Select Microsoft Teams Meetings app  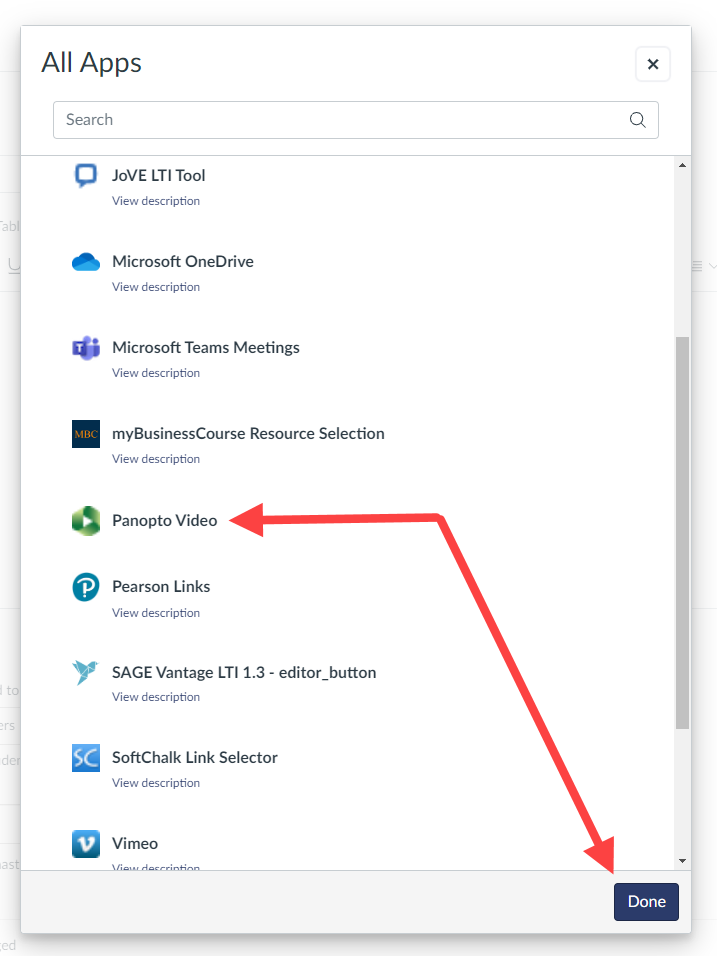[206, 348]
